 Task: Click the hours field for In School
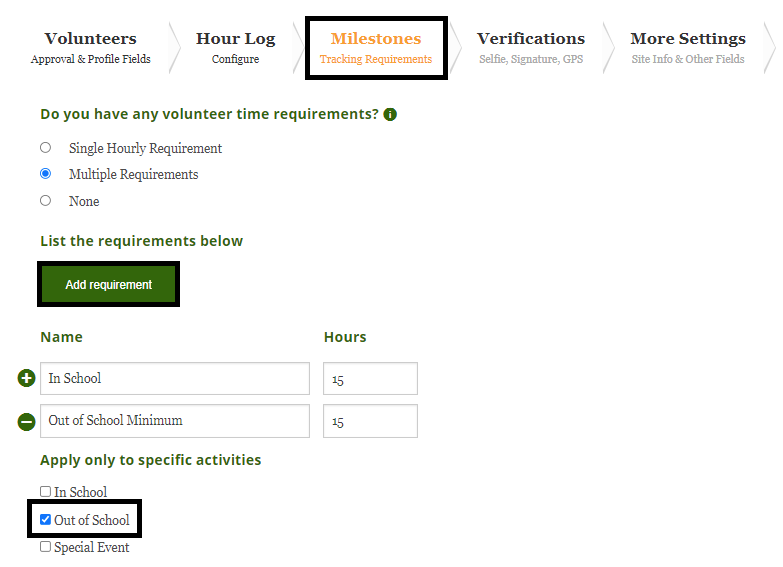[370, 379]
